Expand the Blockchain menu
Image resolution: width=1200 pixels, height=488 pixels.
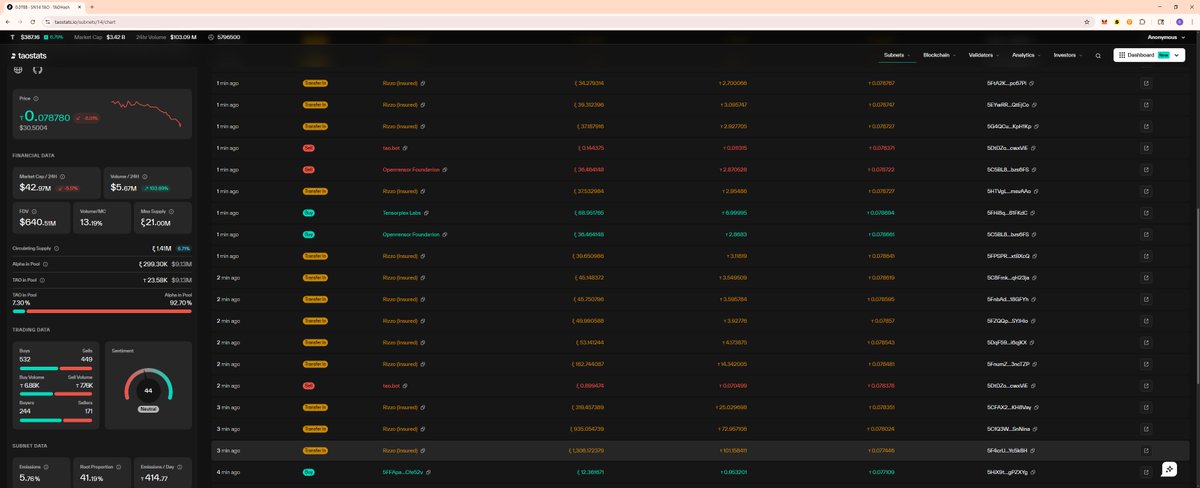pyautogui.click(x=940, y=55)
